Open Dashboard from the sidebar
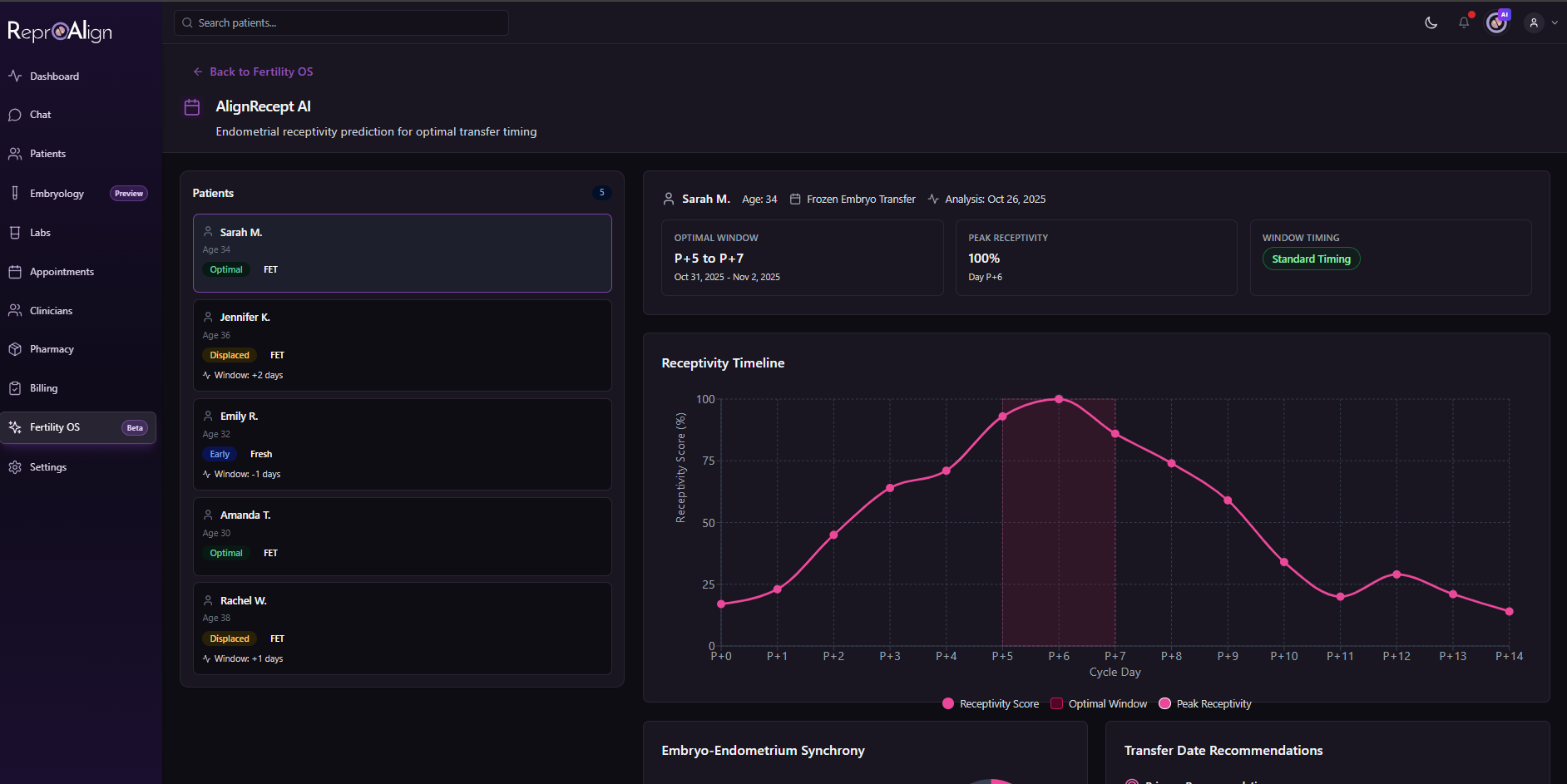The image size is (1567, 784). click(x=54, y=76)
